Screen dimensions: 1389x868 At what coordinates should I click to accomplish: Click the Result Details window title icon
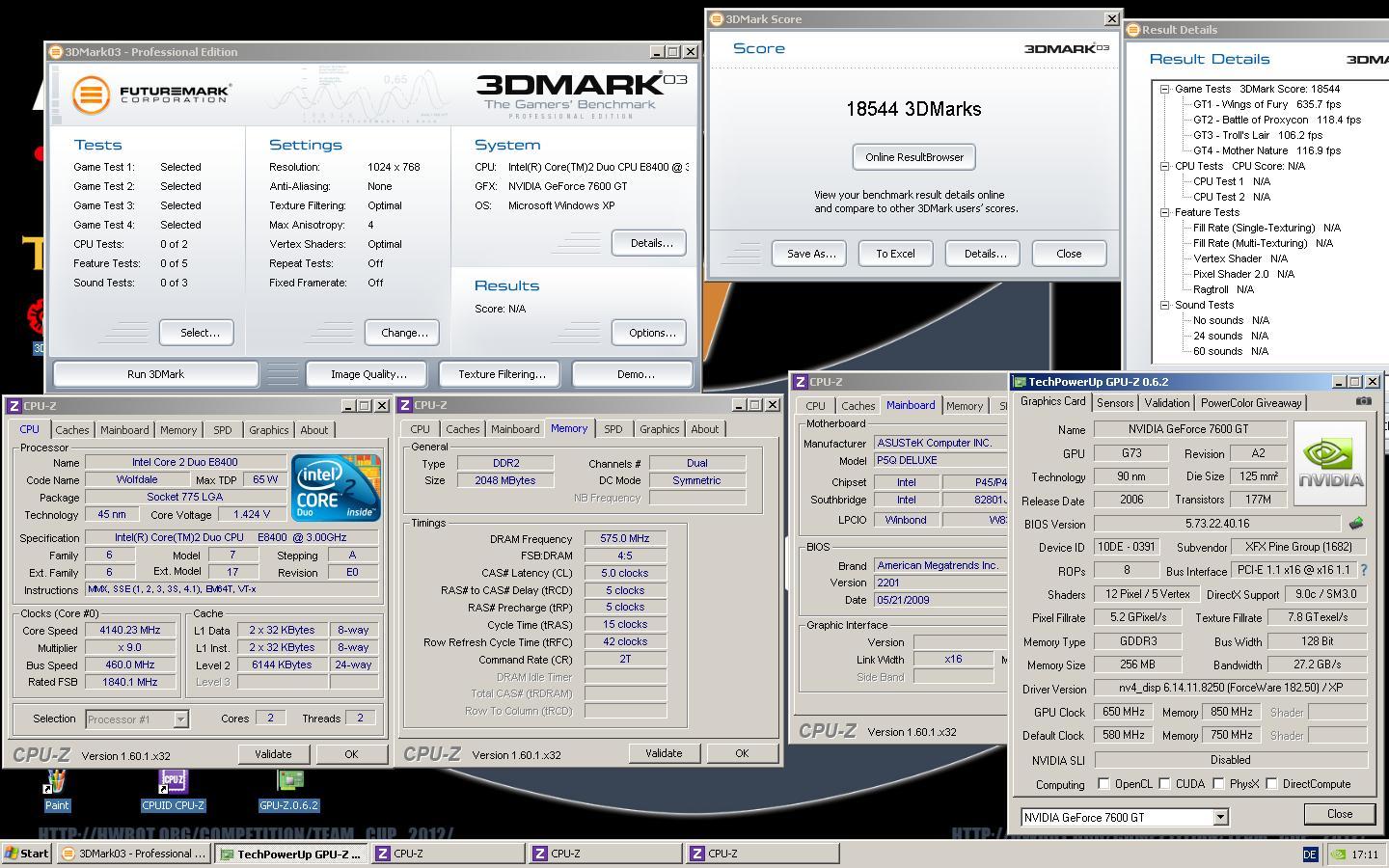[1133, 30]
